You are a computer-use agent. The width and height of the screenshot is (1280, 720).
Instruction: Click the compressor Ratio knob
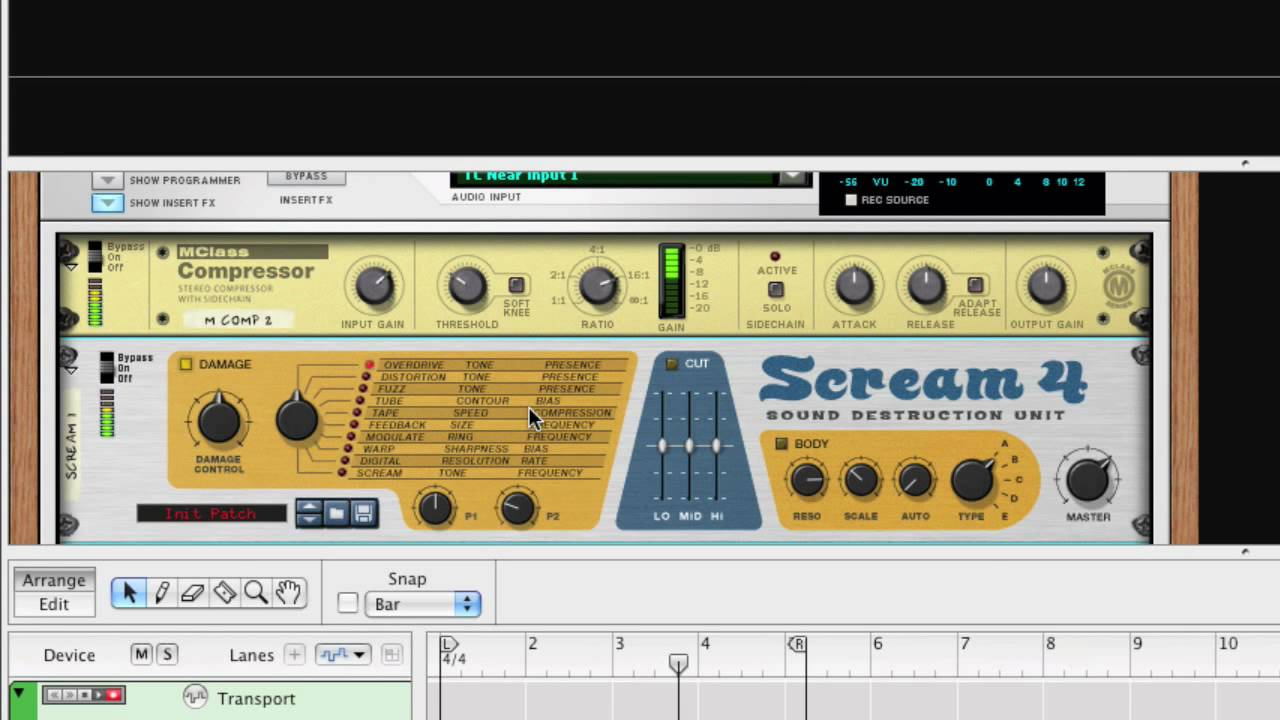598,286
